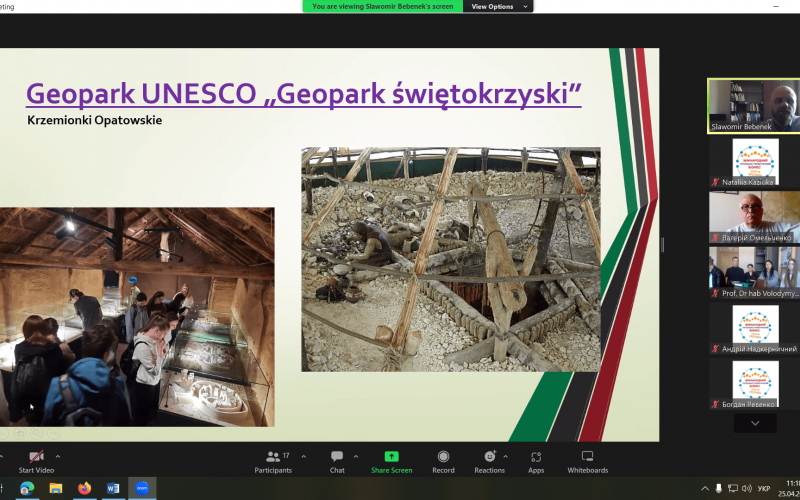Expand the caret beside Chat
This screenshot has width=800, height=500.
pyautogui.click(x=356, y=457)
